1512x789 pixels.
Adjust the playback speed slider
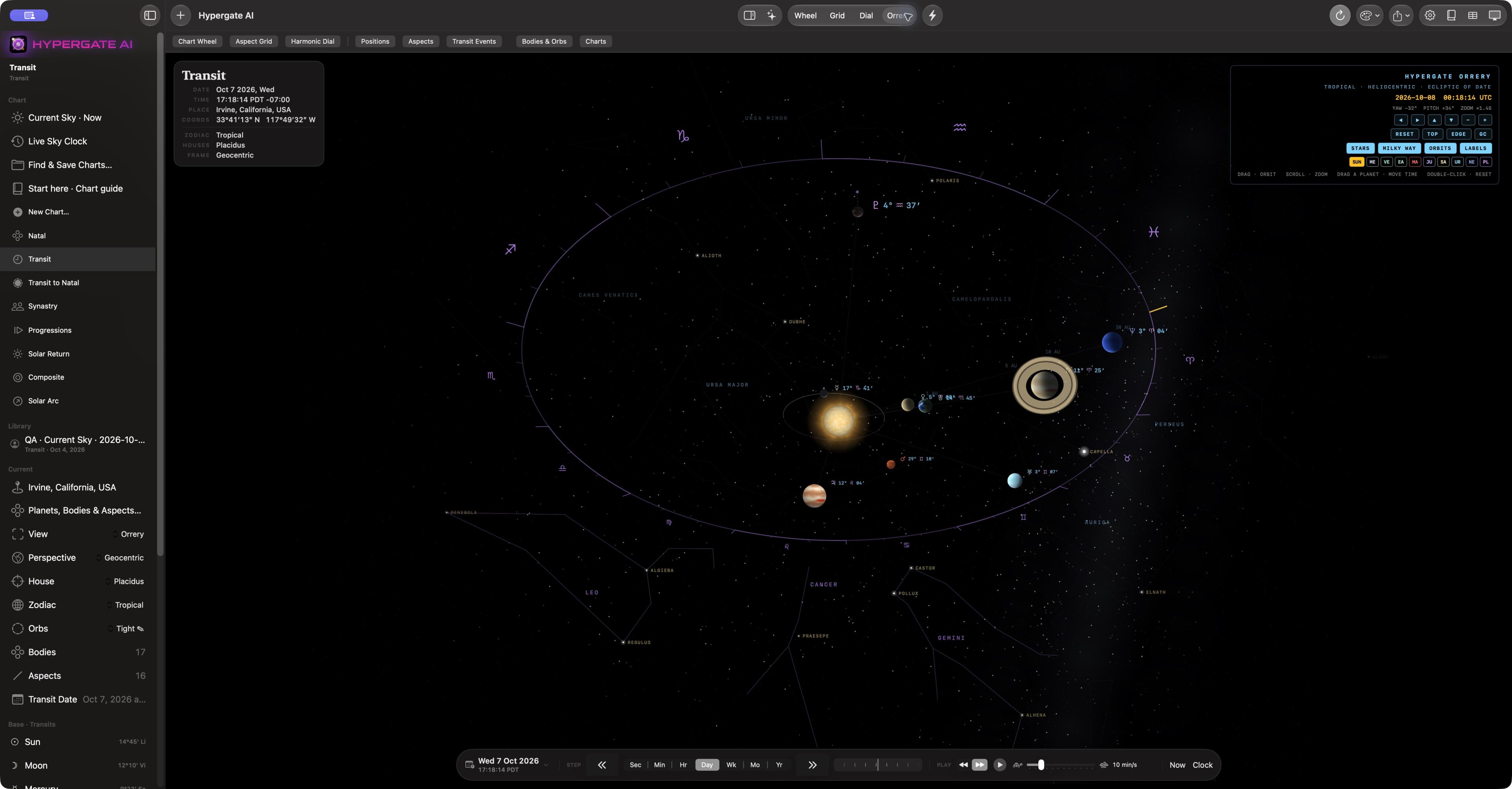click(x=1060, y=765)
